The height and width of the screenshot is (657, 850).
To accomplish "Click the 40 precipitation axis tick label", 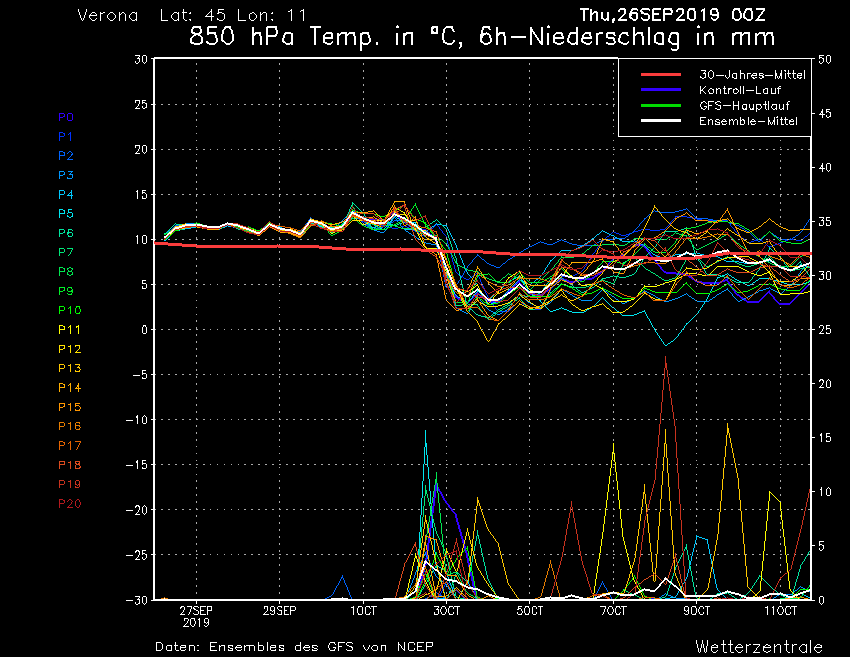I will 825,168.
